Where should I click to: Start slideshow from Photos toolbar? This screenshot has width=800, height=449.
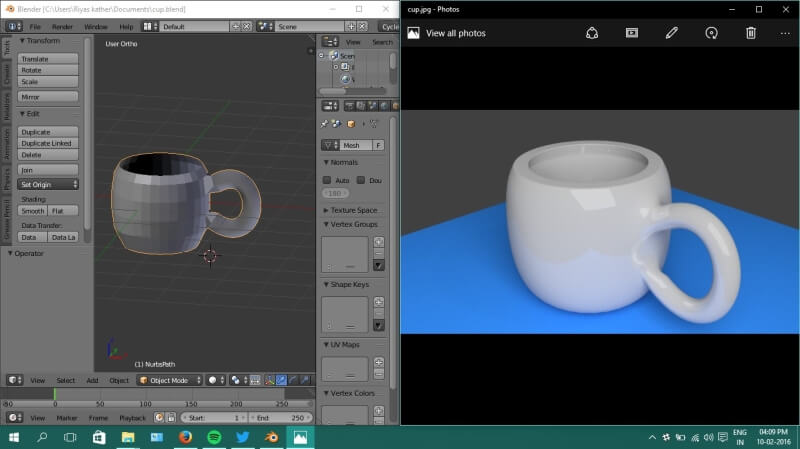point(632,33)
